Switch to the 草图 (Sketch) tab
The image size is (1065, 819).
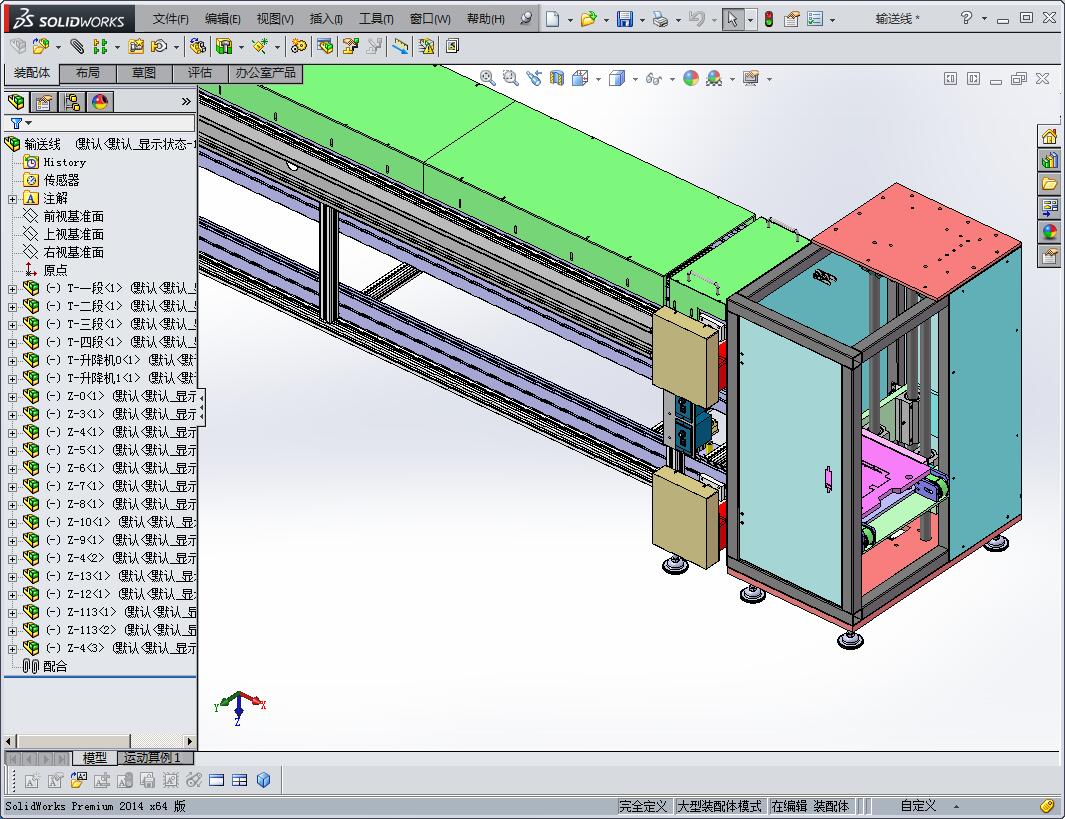pos(143,73)
